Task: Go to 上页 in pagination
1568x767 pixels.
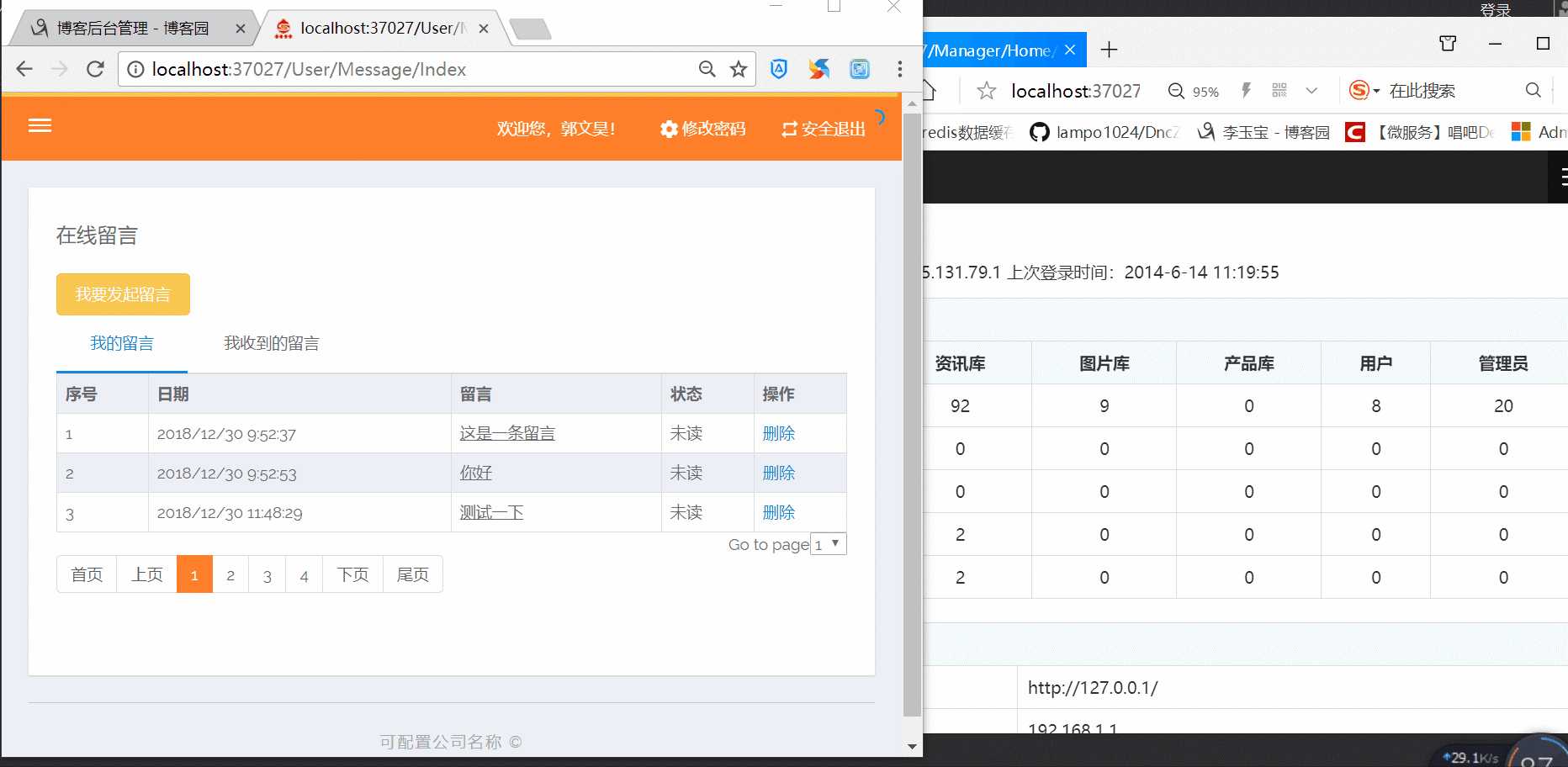Action: 147,574
